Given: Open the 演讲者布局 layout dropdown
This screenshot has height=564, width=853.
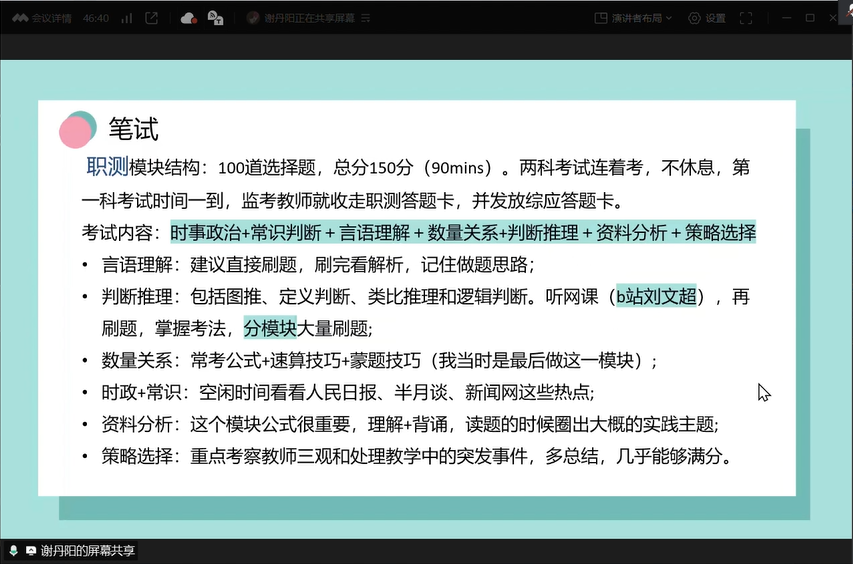Looking at the screenshot, I should point(634,18).
